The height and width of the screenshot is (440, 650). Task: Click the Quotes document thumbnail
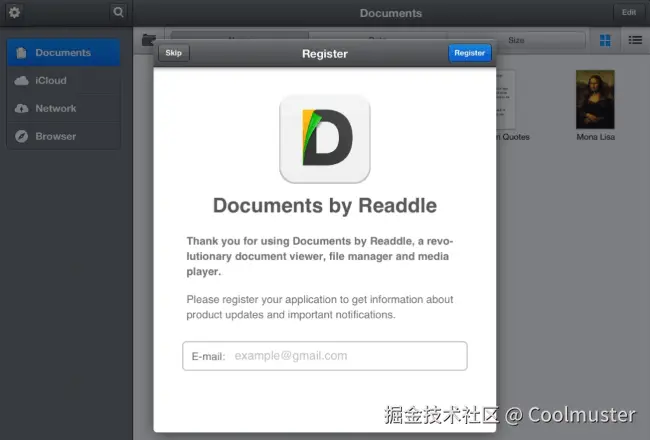(x=506, y=100)
